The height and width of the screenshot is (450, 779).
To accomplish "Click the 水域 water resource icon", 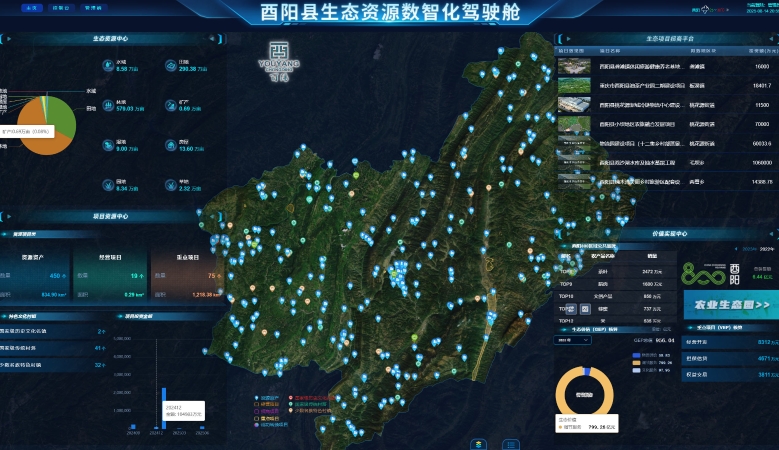I will click(107, 66).
